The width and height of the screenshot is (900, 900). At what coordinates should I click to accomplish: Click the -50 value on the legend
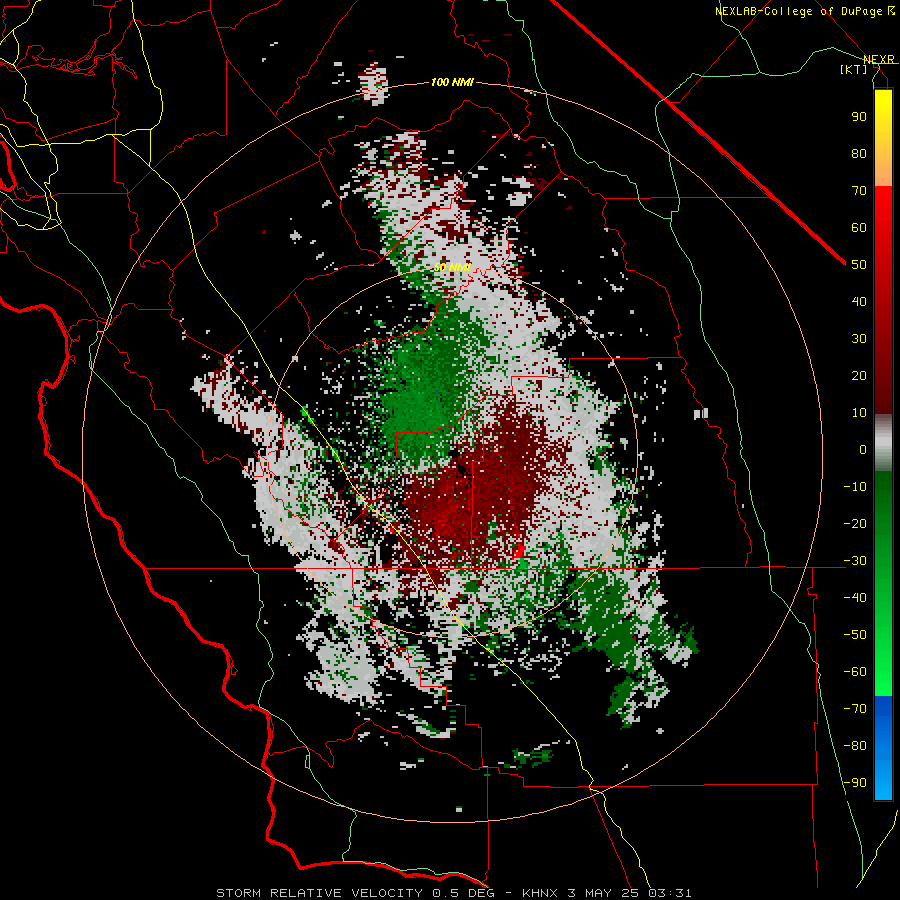pyautogui.click(x=855, y=635)
